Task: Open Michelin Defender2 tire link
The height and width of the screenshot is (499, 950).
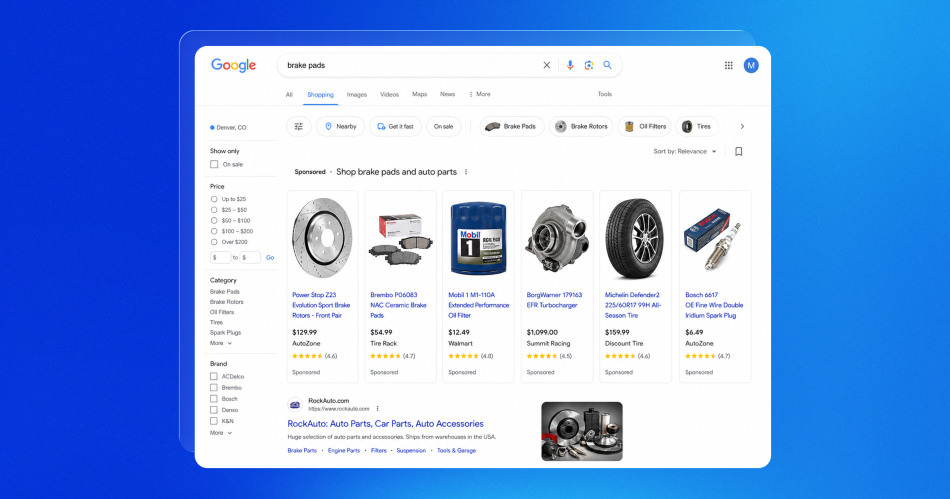Action: (x=633, y=305)
